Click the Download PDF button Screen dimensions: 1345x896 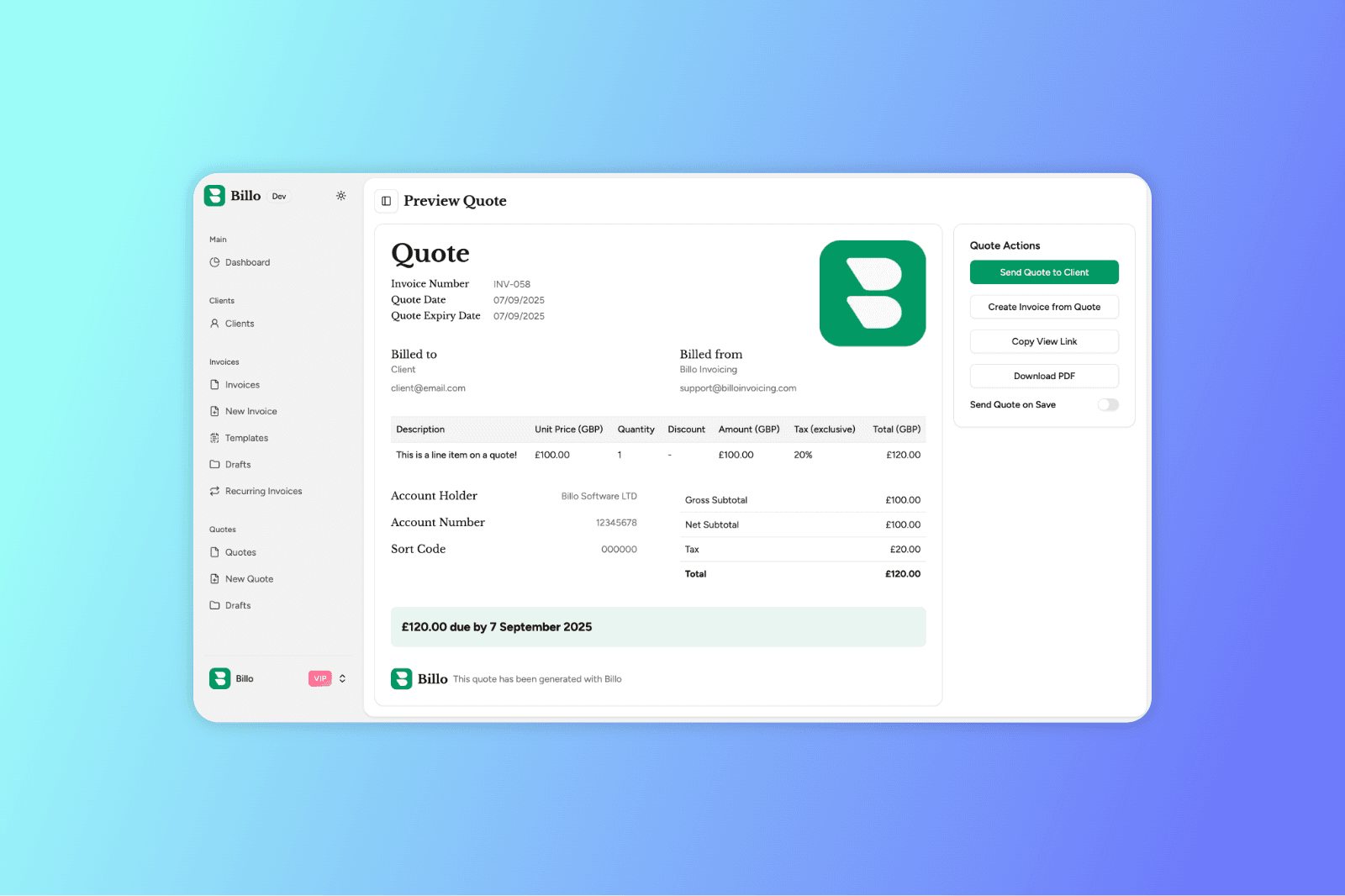tap(1043, 376)
